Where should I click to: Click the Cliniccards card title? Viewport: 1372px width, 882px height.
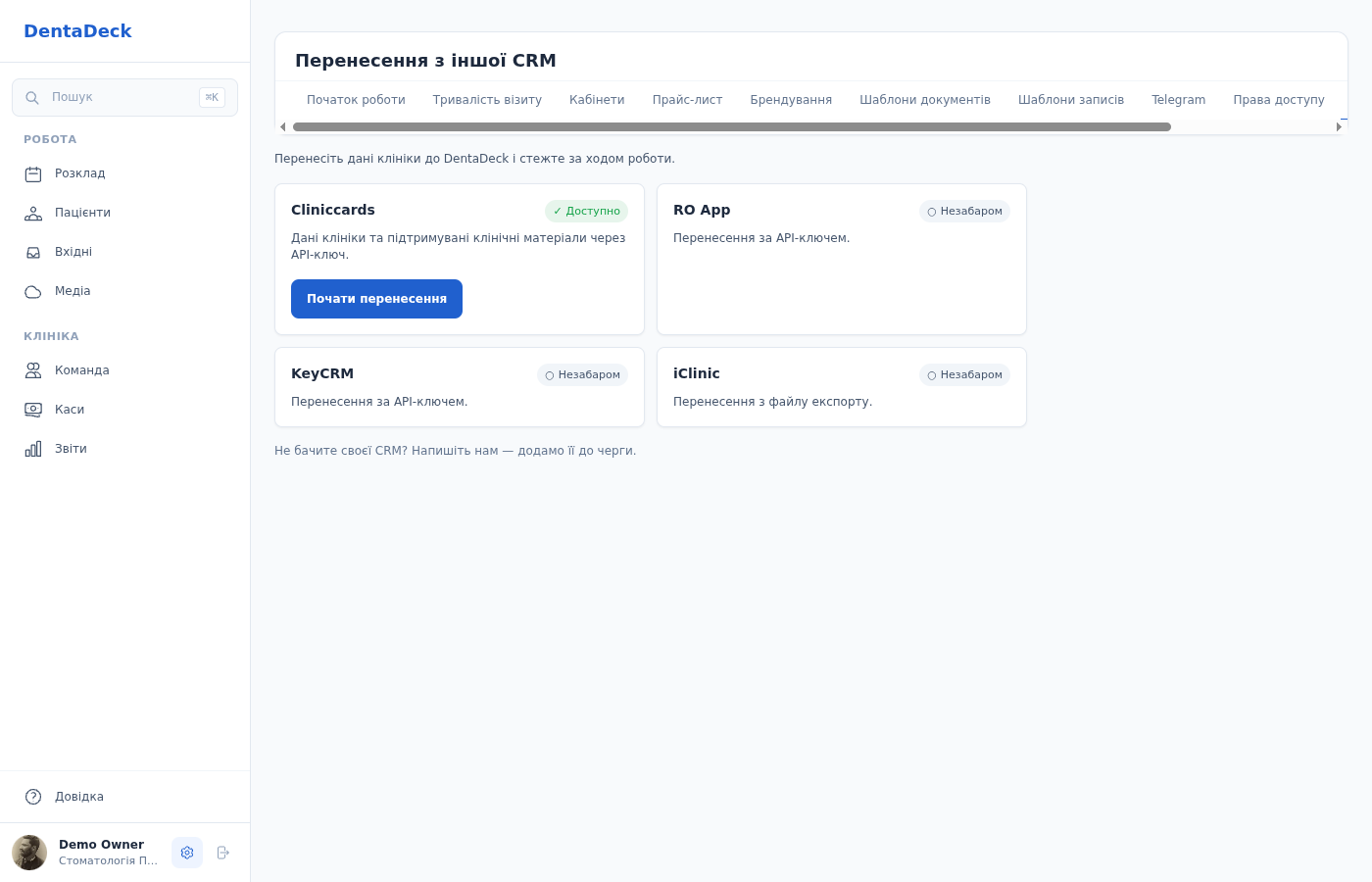[333, 210]
